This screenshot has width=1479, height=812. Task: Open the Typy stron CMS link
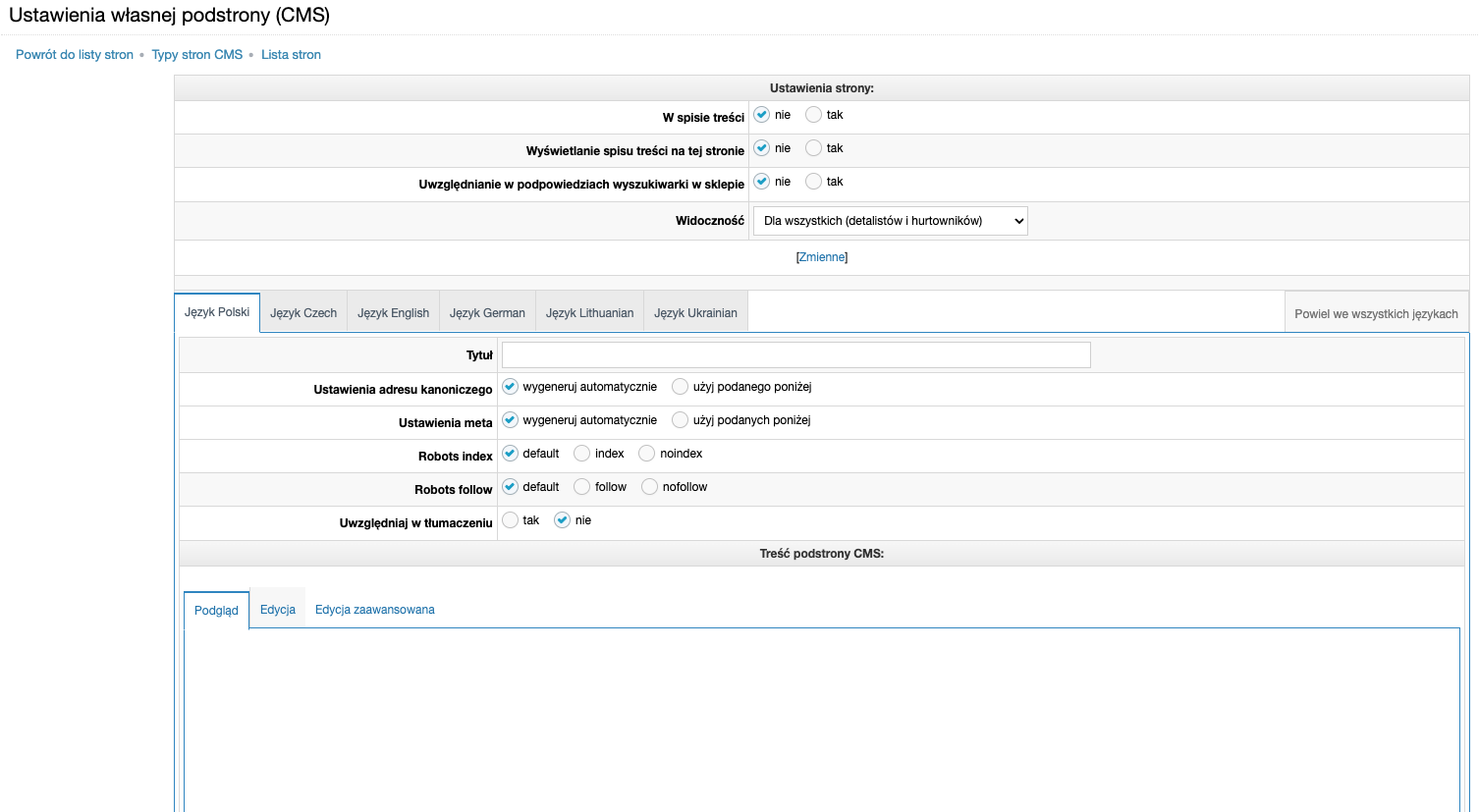(x=196, y=54)
